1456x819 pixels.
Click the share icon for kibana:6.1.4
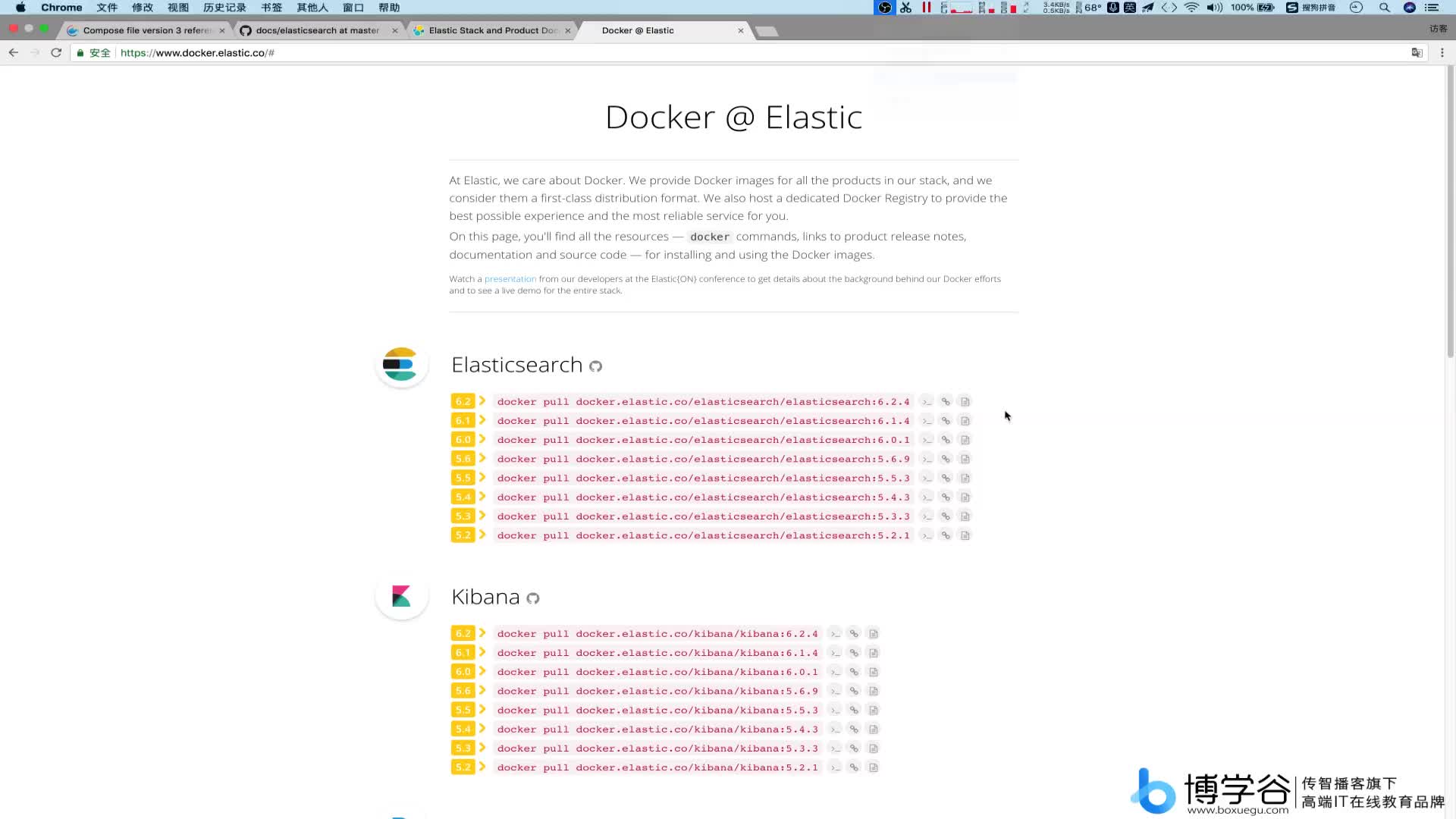click(x=854, y=652)
